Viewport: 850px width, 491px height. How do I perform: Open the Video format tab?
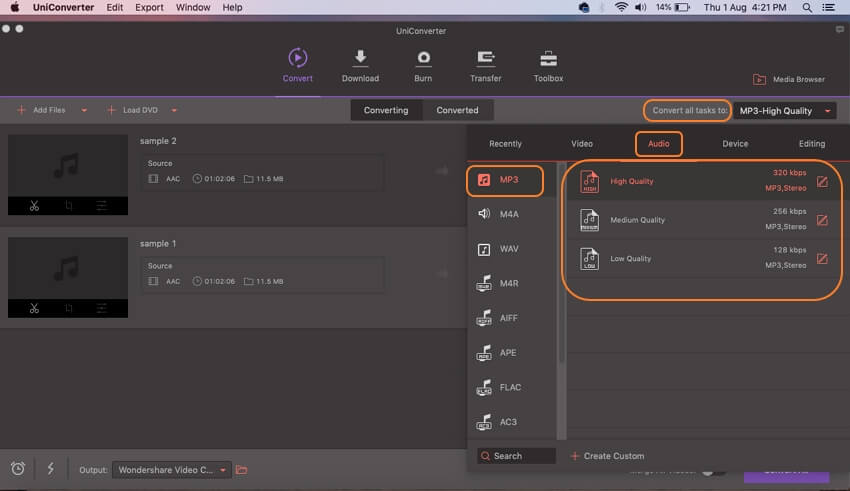(x=582, y=144)
